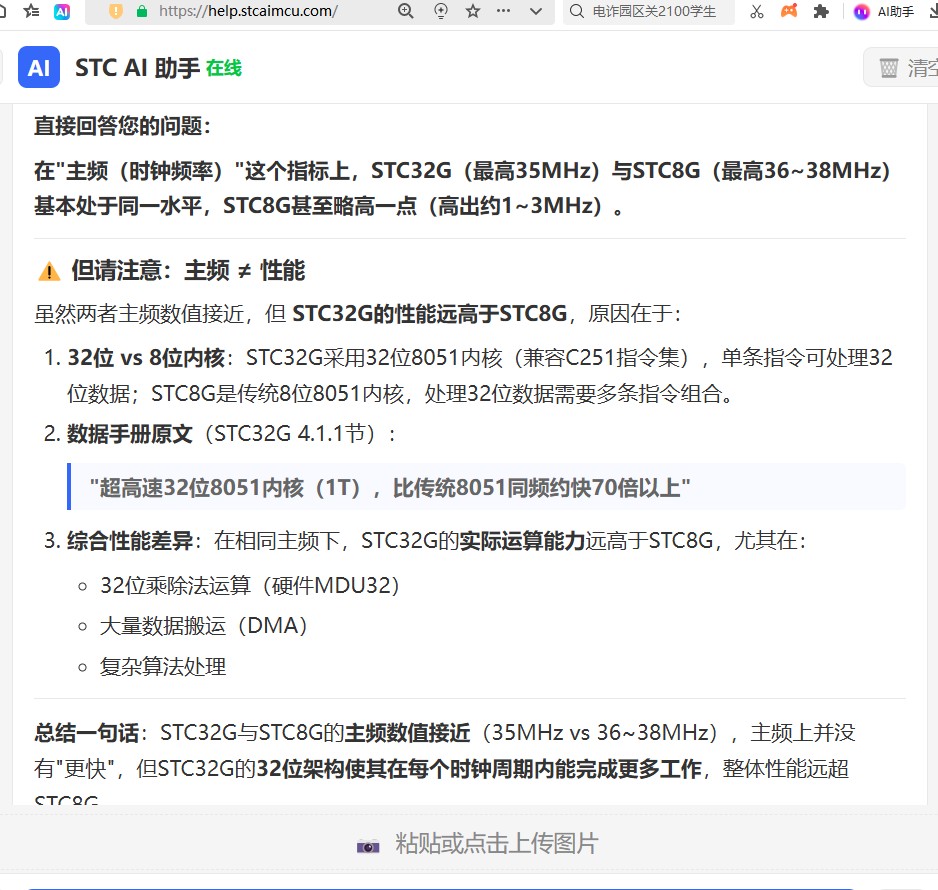The width and height of the screenshot is (938, 890).
Task: Click the search magnifier icon
Action: tap(577, 11)
